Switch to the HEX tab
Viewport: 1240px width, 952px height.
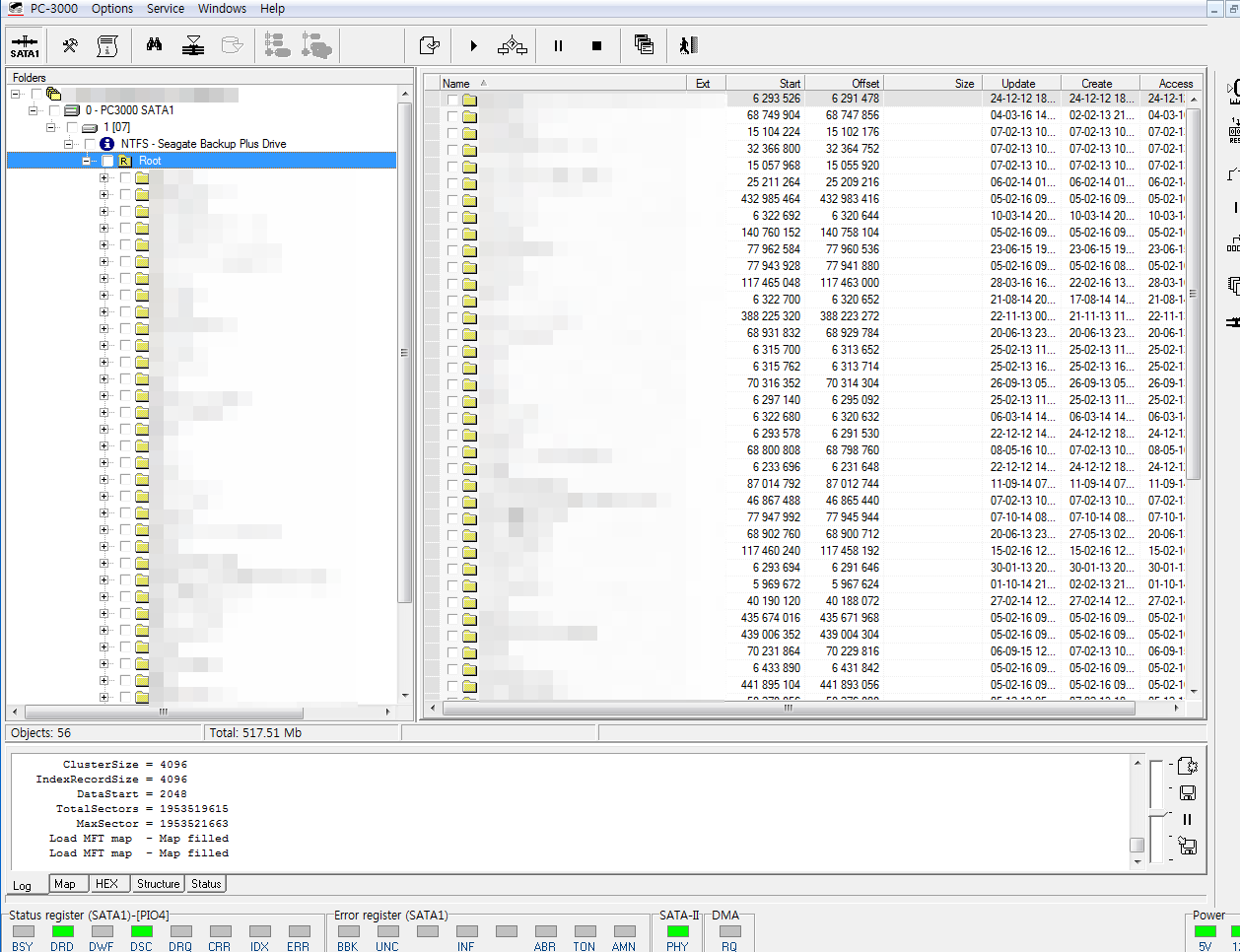(106, 884)
